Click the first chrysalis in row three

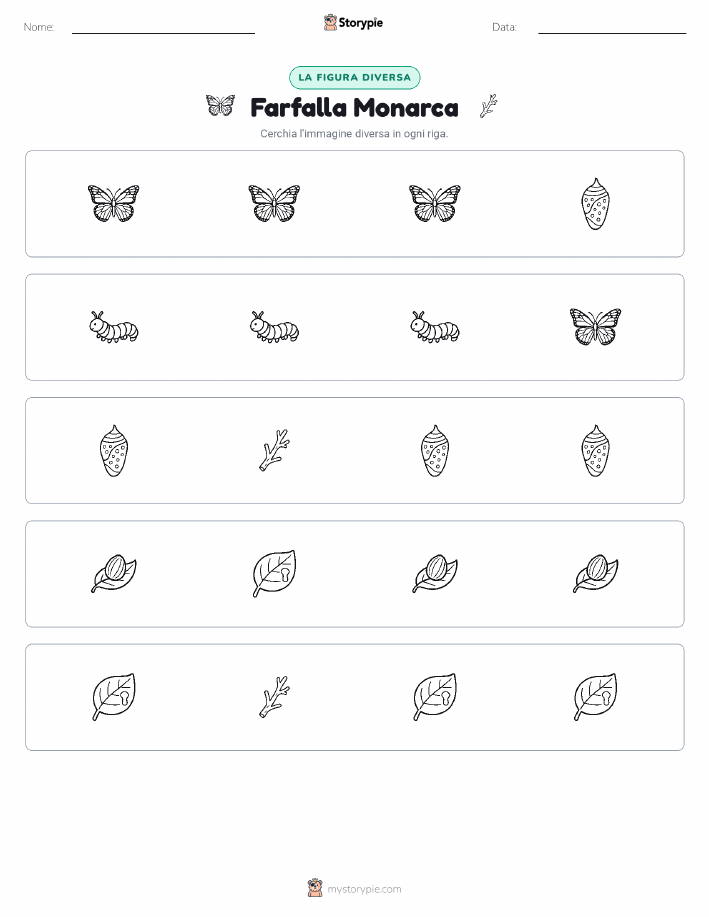pos(113,451)
